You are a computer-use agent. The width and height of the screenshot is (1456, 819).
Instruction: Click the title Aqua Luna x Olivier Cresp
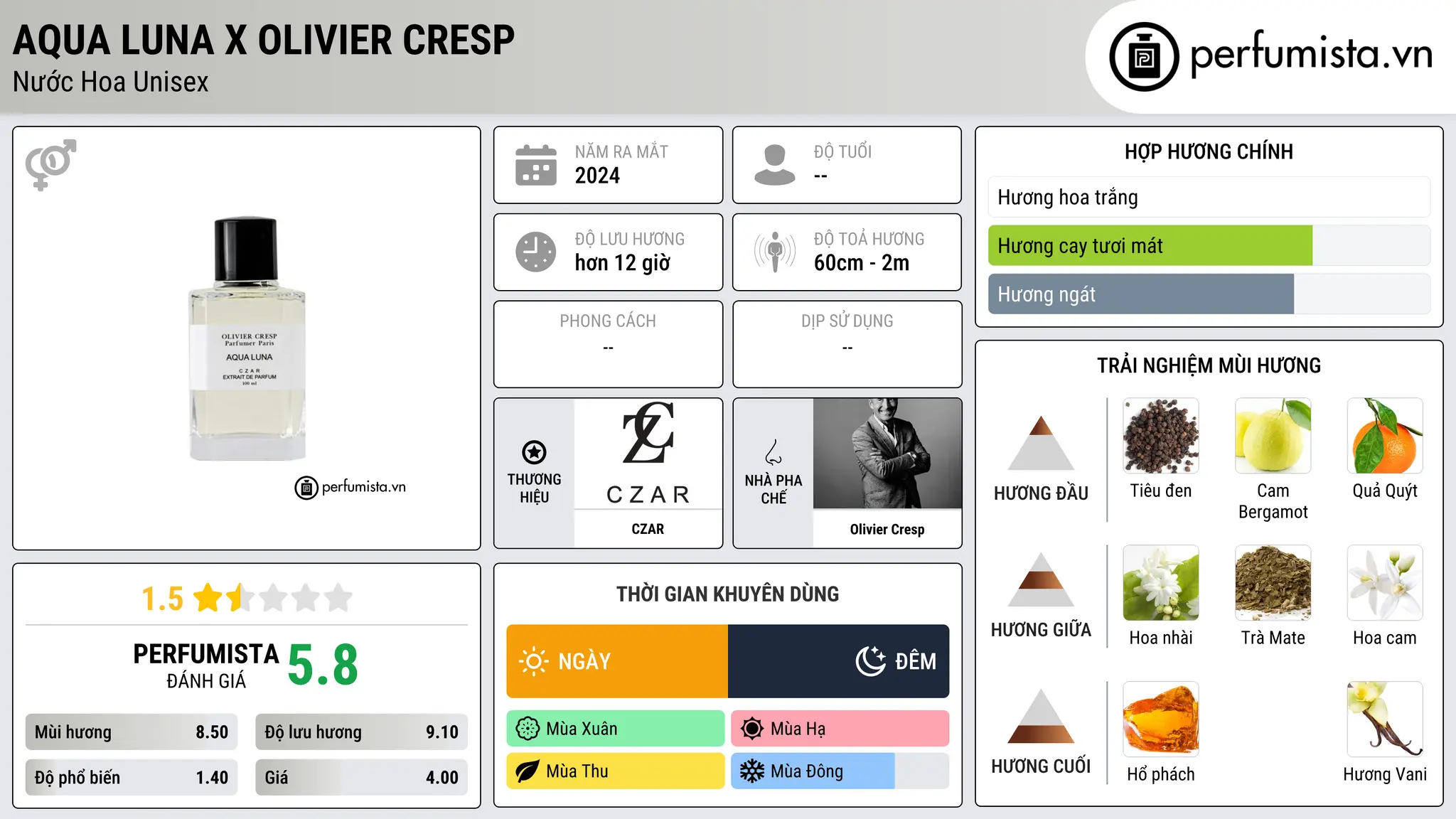264,40
